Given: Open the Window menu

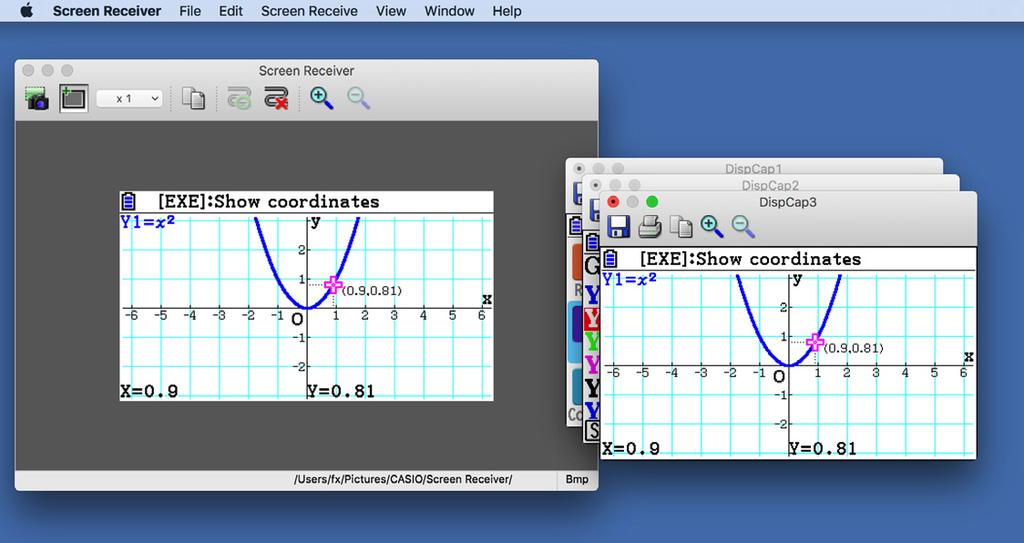Looking at the screenshot, I should (x=449, y=11).
